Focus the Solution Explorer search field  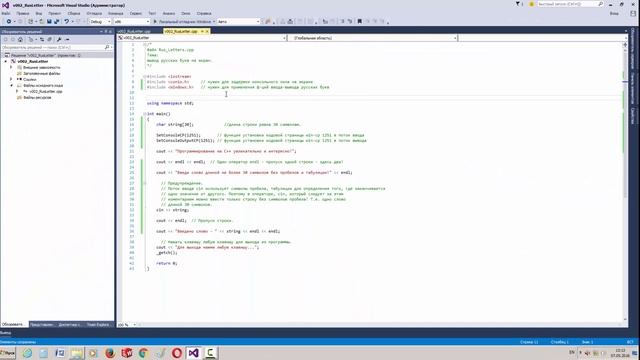pos(56,48)
